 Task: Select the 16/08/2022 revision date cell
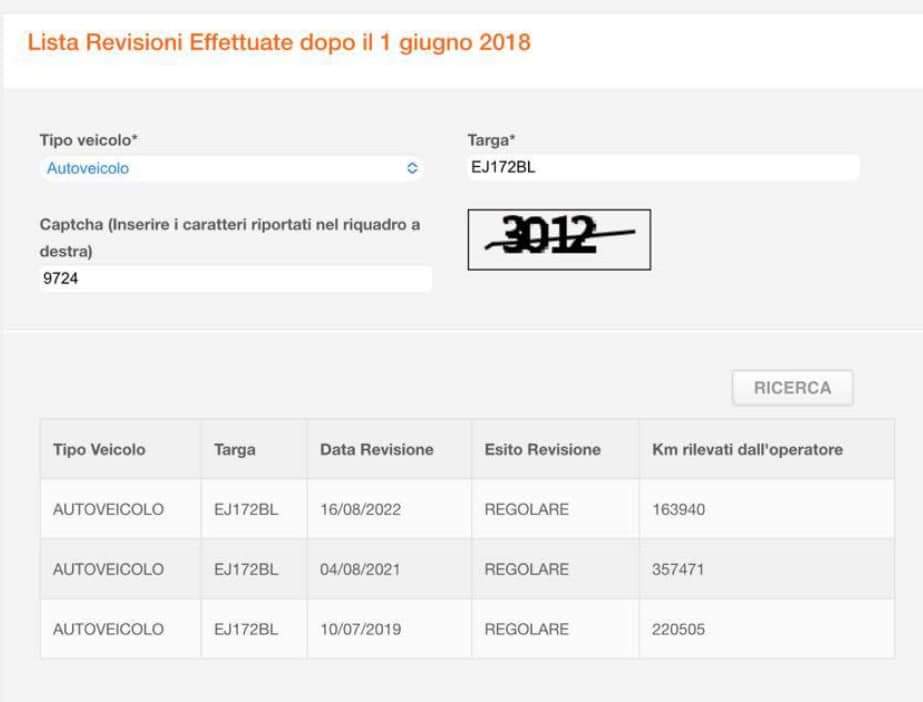click(360, 510)
